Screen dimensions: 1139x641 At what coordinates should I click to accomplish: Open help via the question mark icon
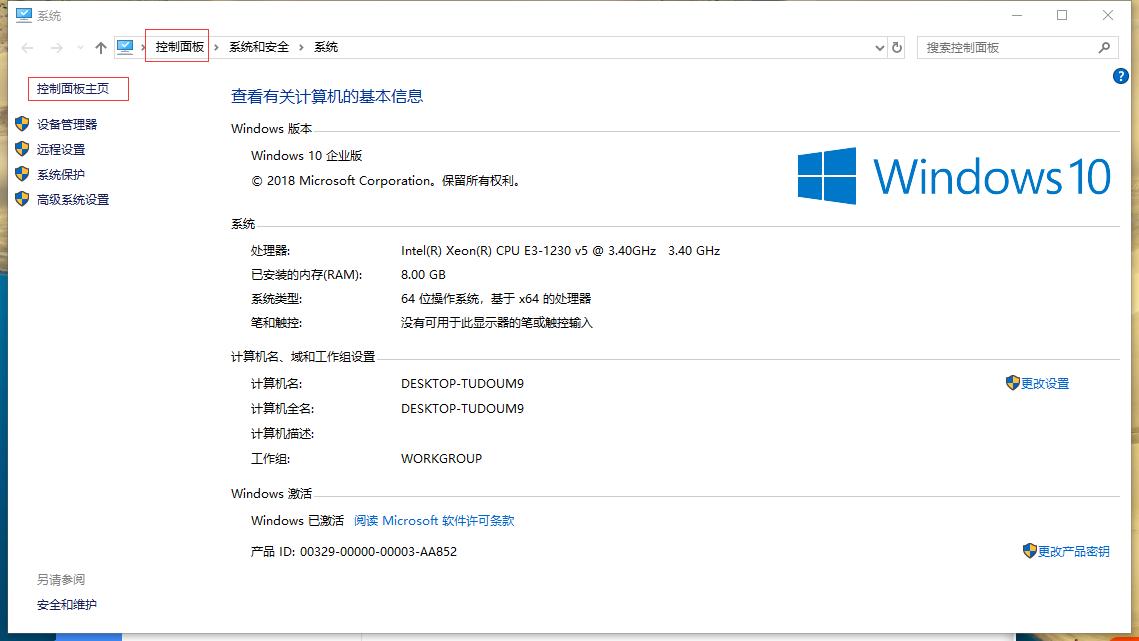[1121, 76]
